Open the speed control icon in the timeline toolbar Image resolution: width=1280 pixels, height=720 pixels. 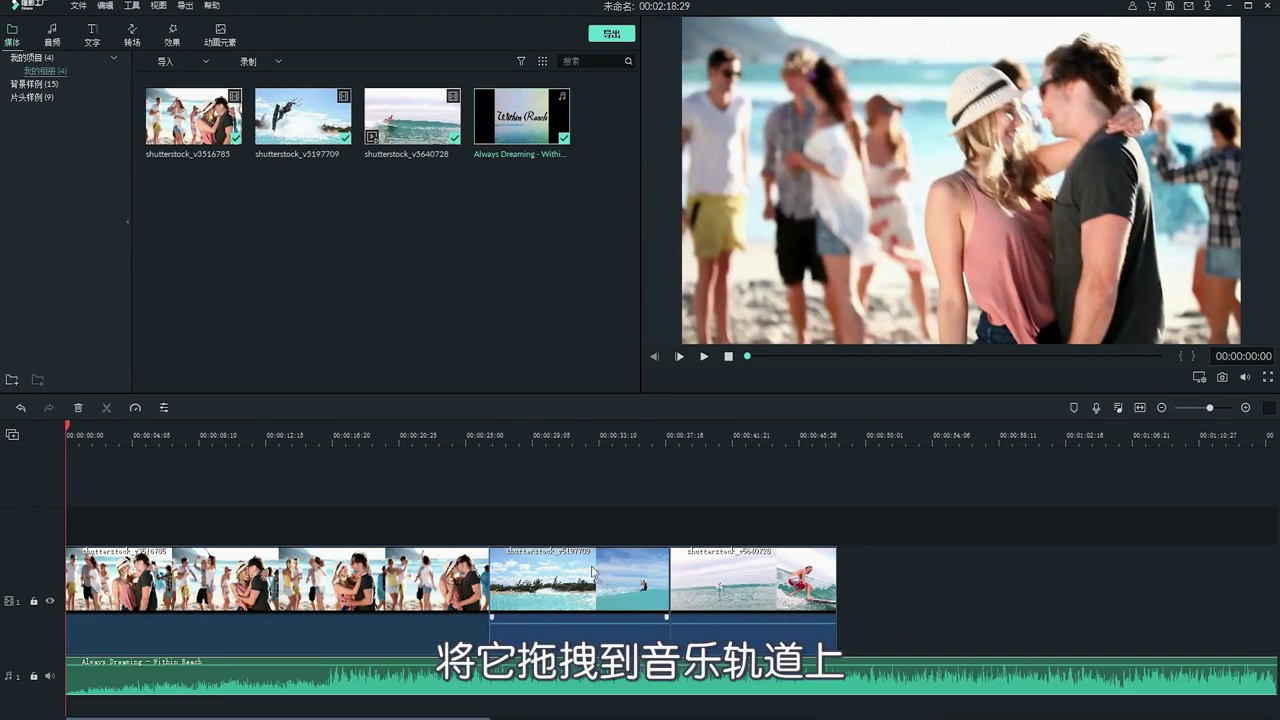point(135,408)
